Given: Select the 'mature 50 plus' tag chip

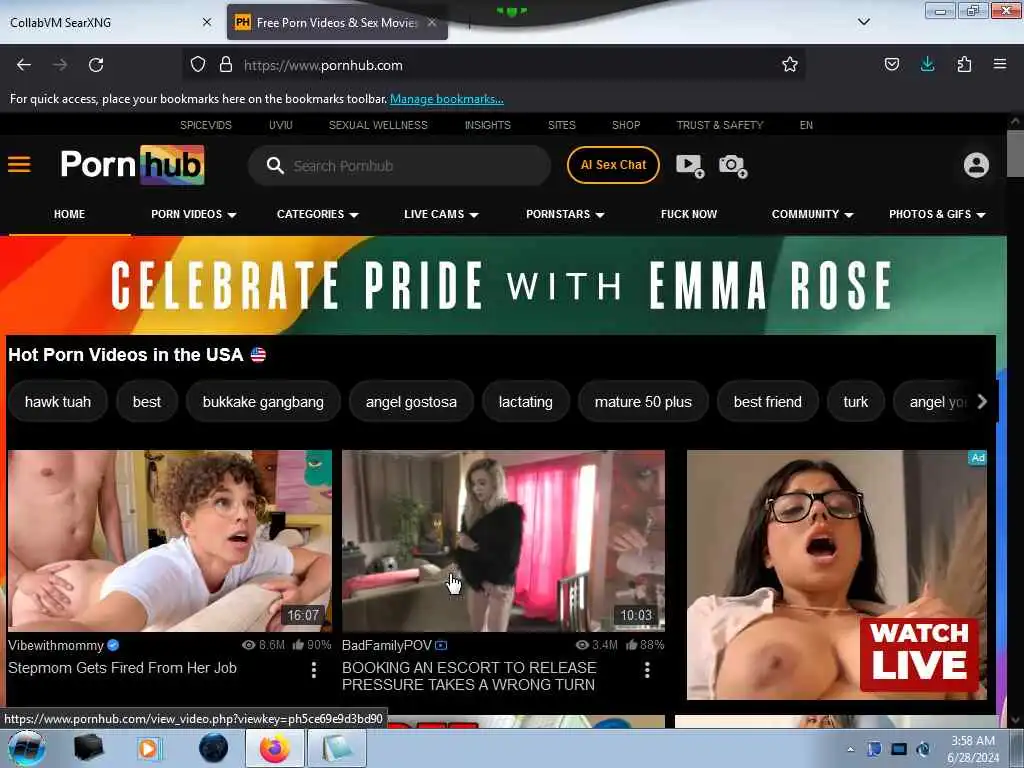Looking at the screenshot, I should (x=643, y=402).
